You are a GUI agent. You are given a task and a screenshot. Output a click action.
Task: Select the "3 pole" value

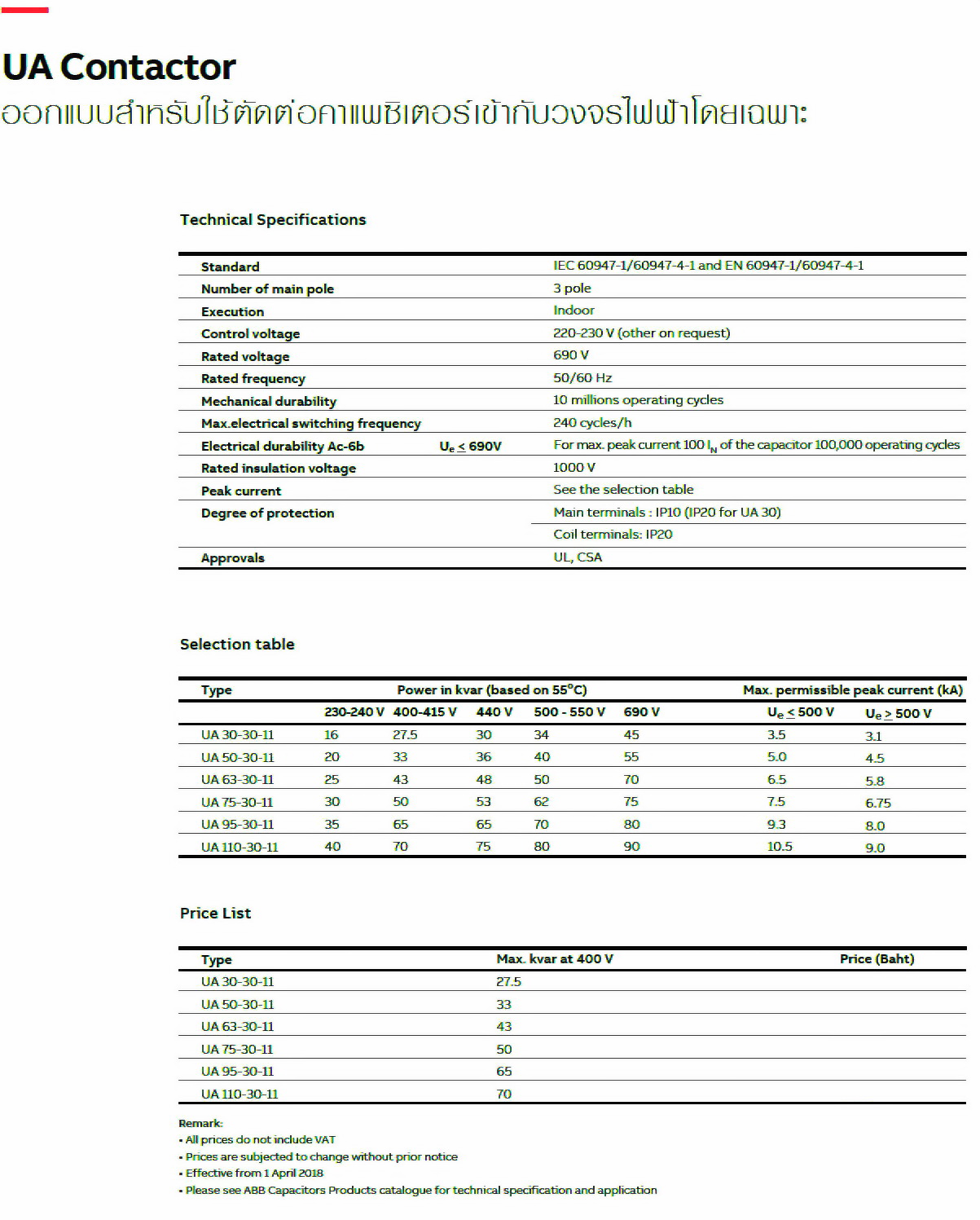pos(572,288)
